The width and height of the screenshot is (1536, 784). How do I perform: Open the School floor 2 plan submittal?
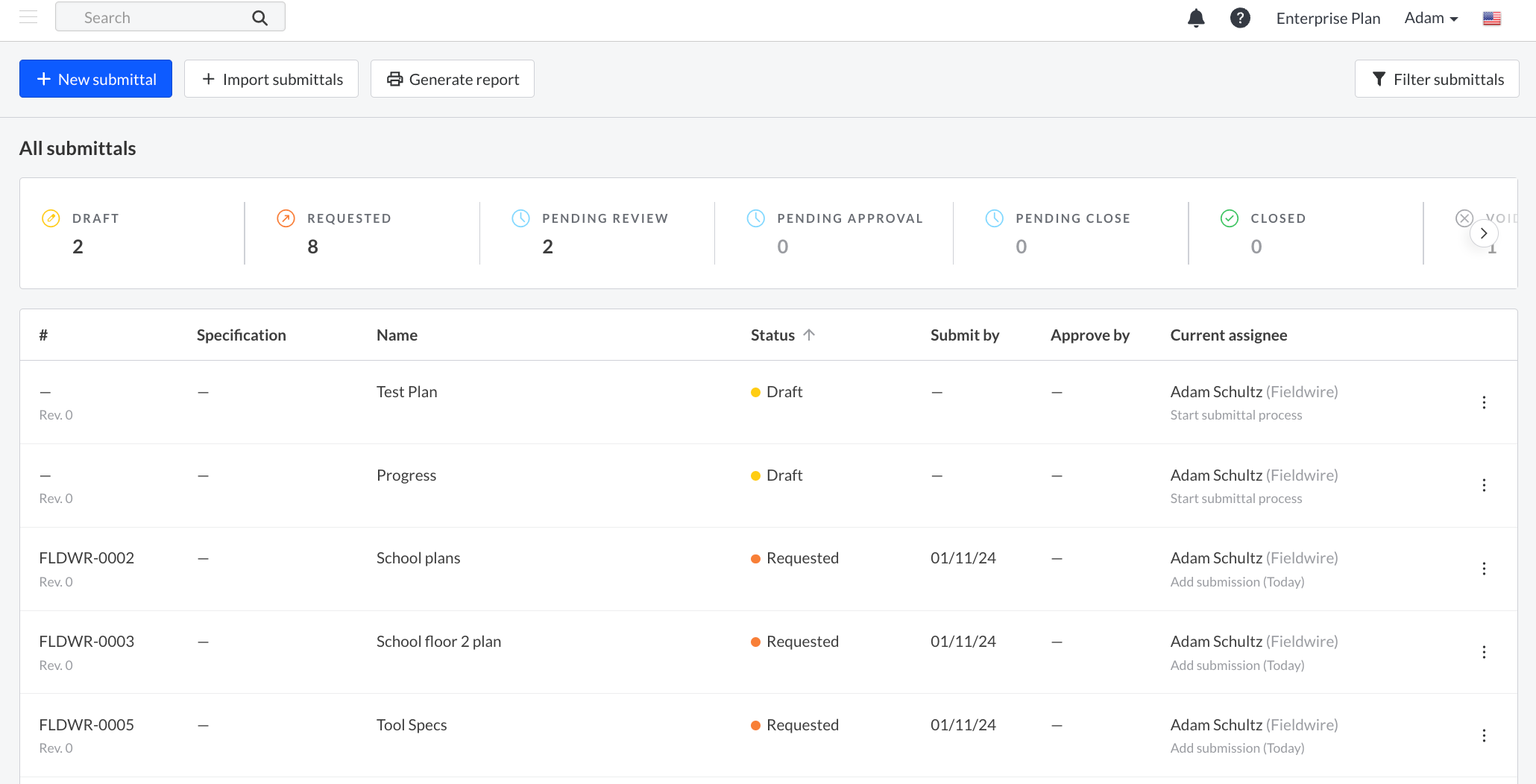click(x=438, y=642)
